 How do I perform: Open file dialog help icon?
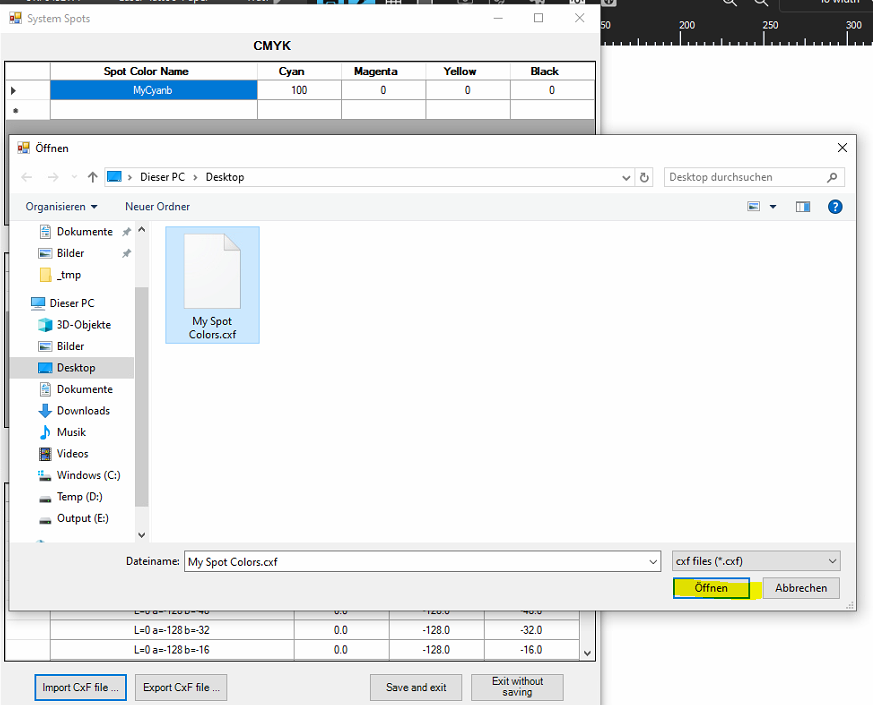tap(835, 207)
